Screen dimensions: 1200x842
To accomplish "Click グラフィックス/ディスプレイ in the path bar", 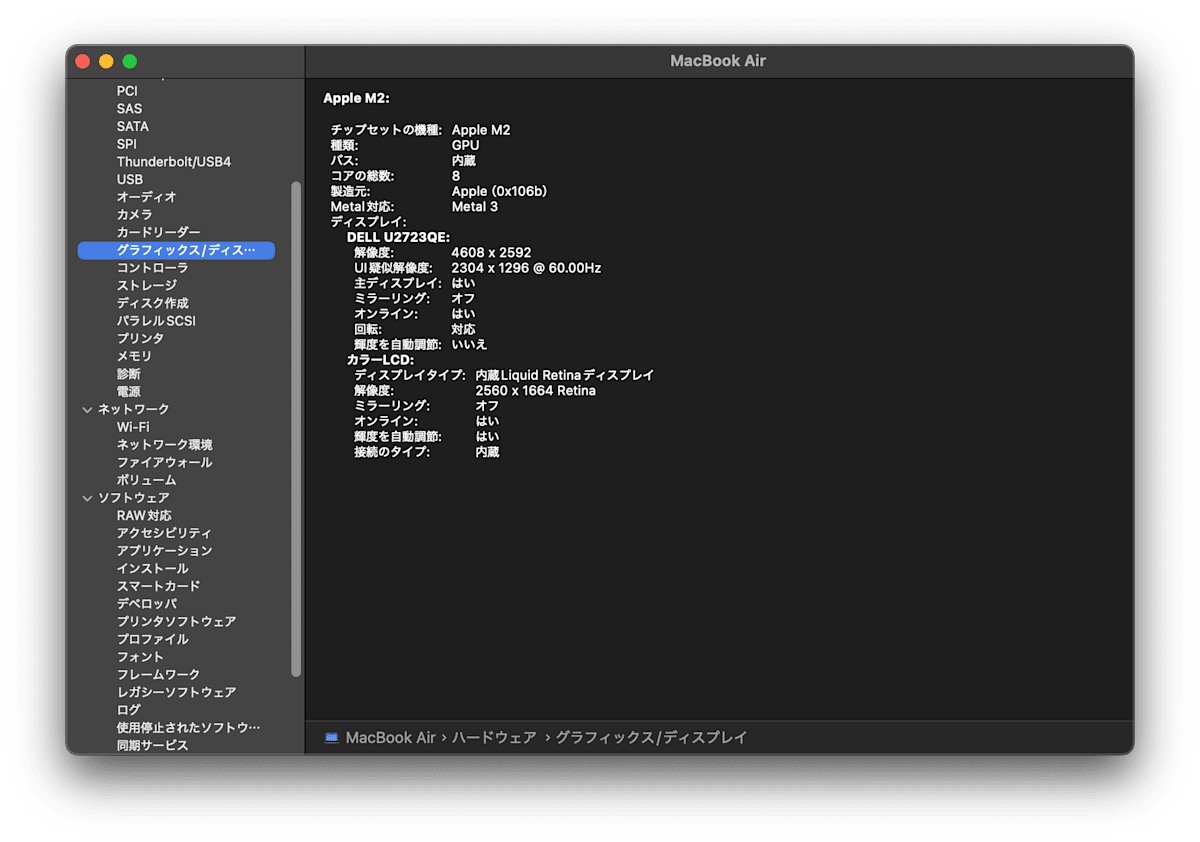I will 651,738.
